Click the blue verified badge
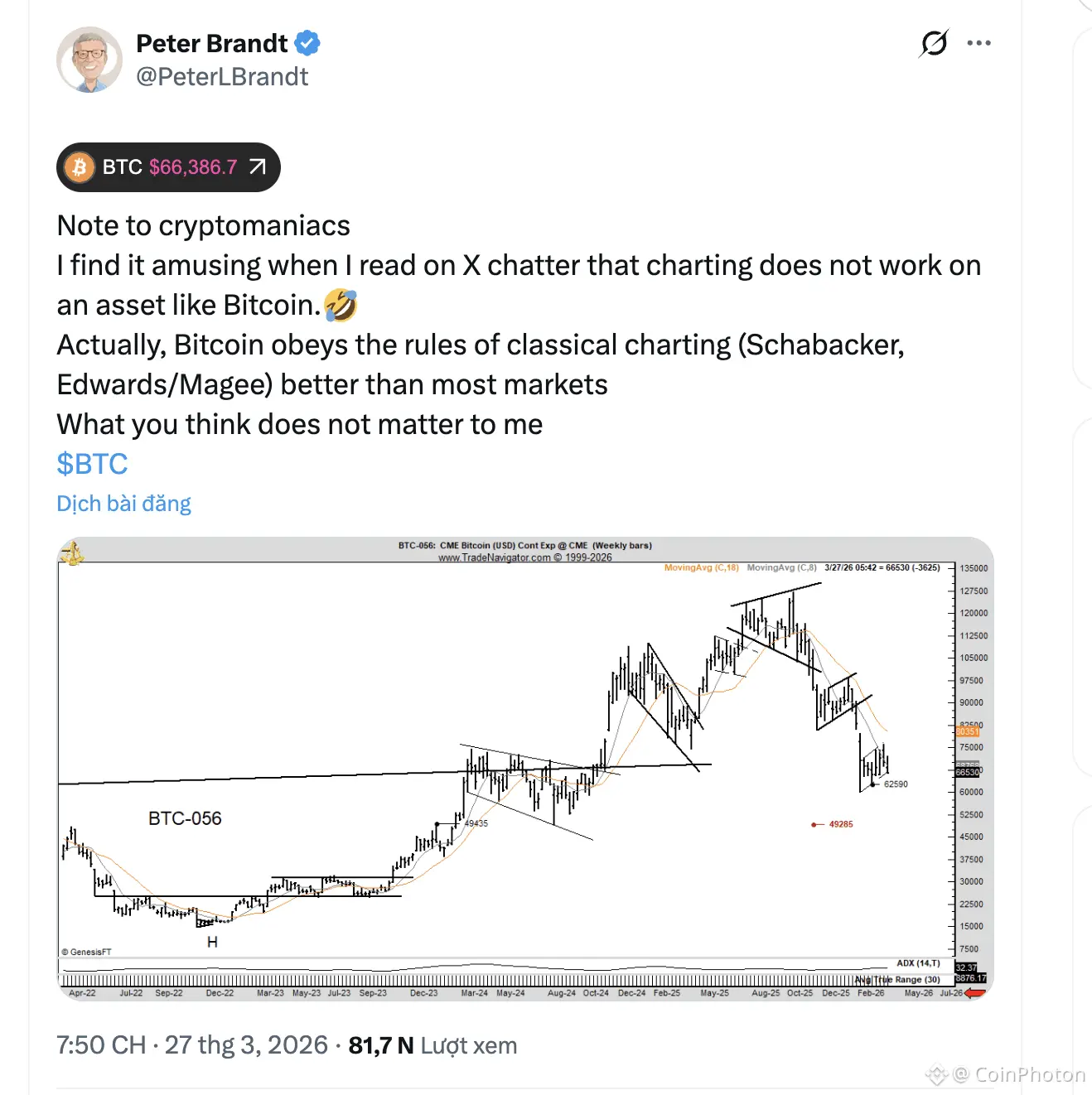 point(307,43)
